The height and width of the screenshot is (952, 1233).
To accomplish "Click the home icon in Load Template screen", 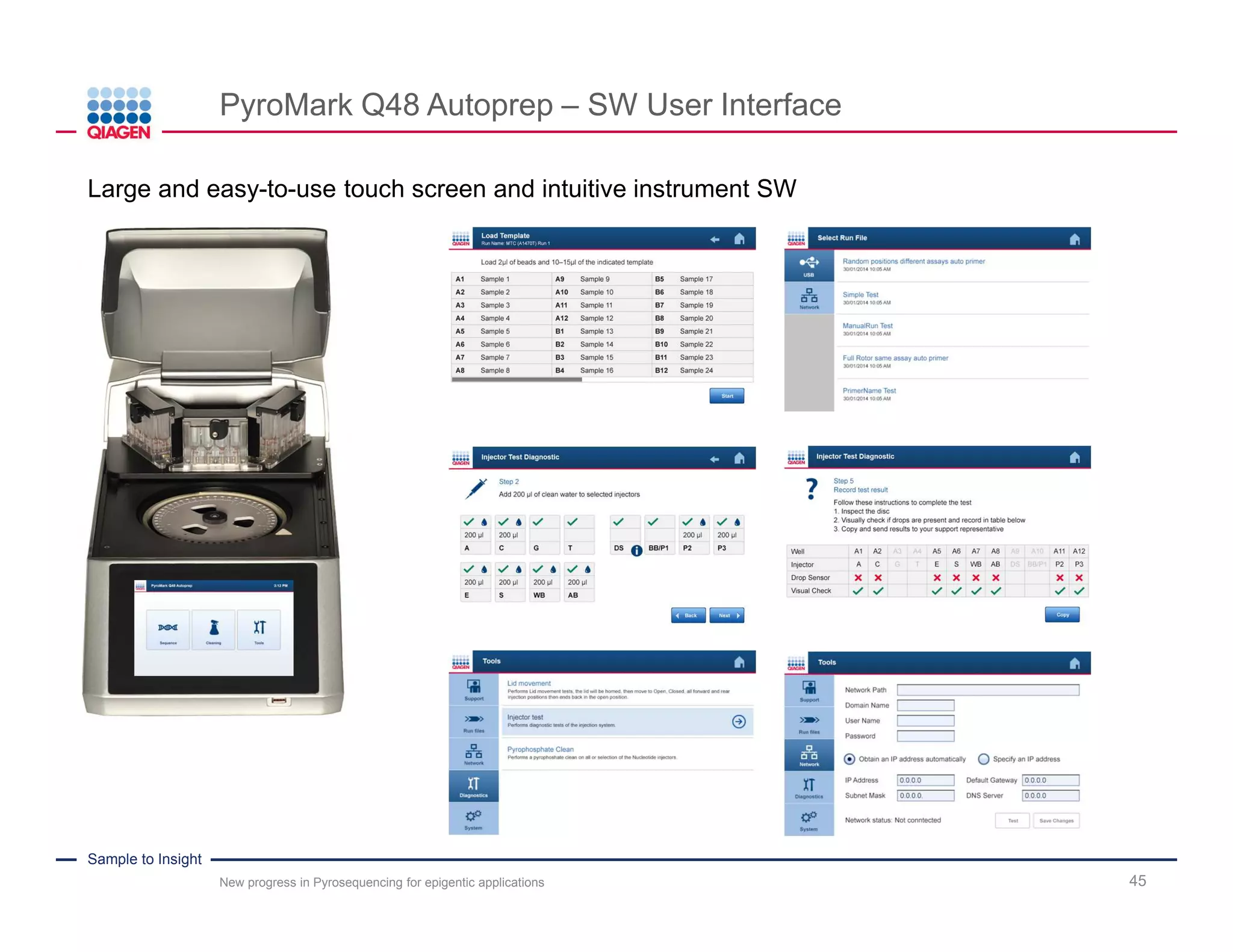I will (x=739, y=239).
